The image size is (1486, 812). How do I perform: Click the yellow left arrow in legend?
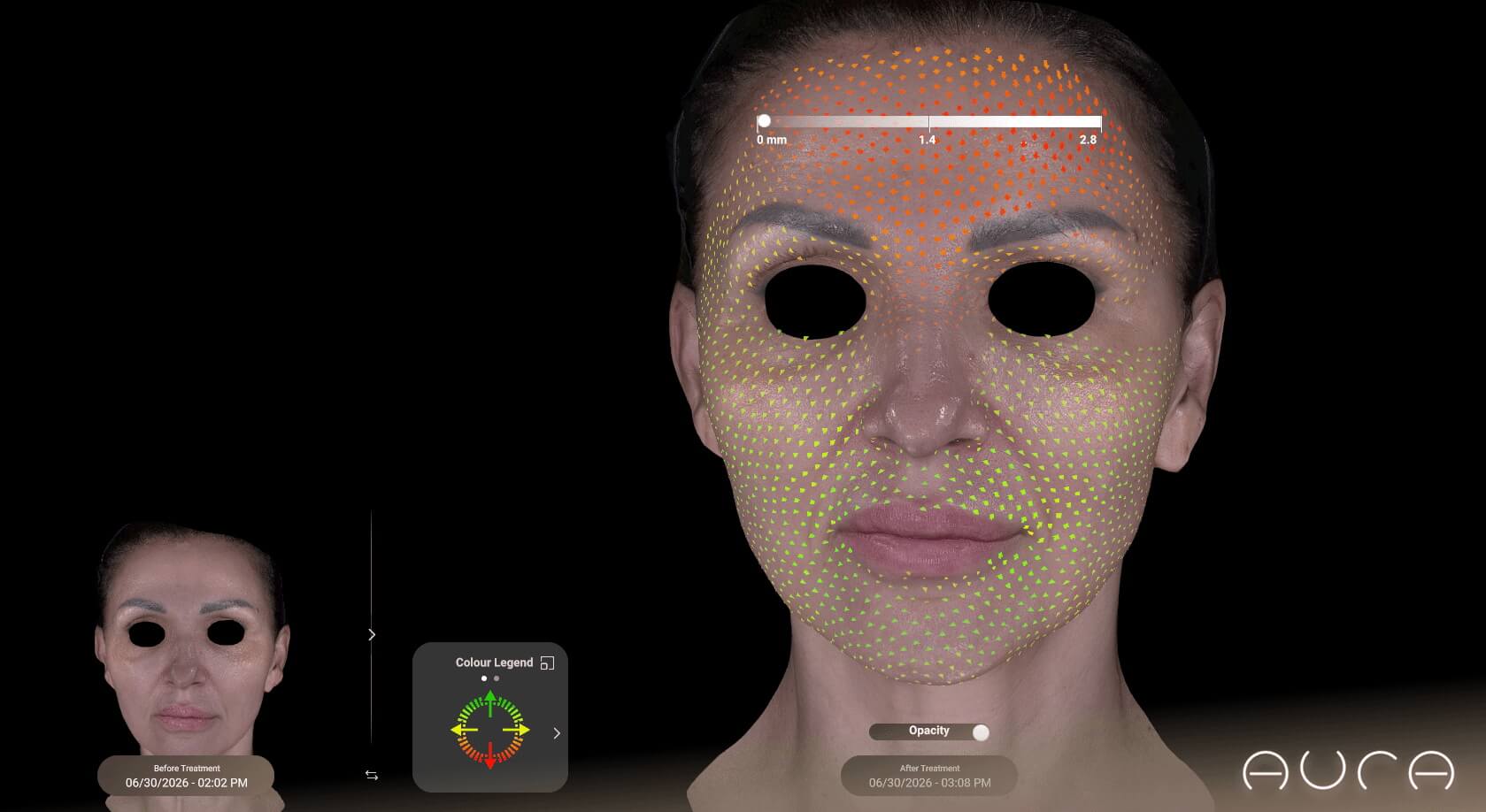coord(465,730)
